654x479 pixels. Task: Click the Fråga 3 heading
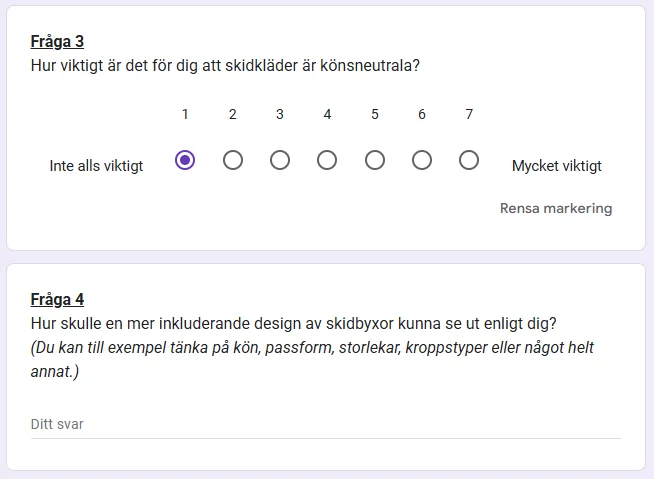click(x=58, y=42)
